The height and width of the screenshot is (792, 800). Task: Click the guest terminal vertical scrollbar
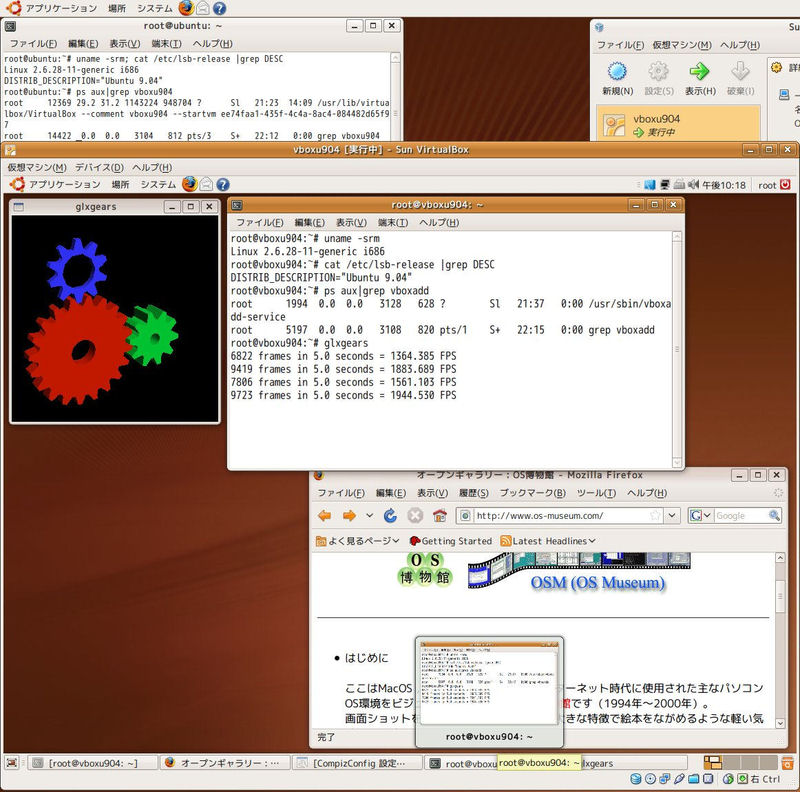677,349
